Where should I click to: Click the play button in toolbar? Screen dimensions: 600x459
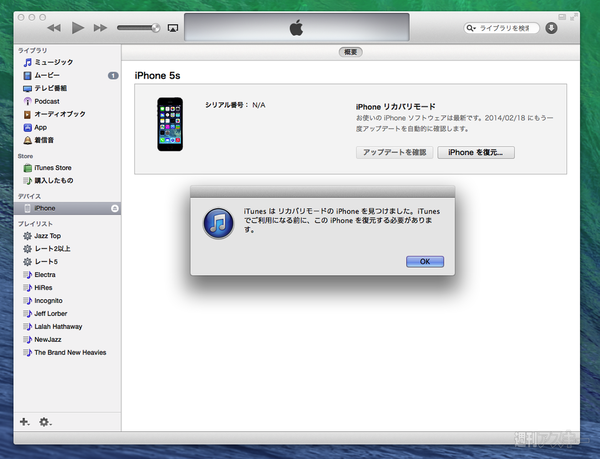pos(78,28)
